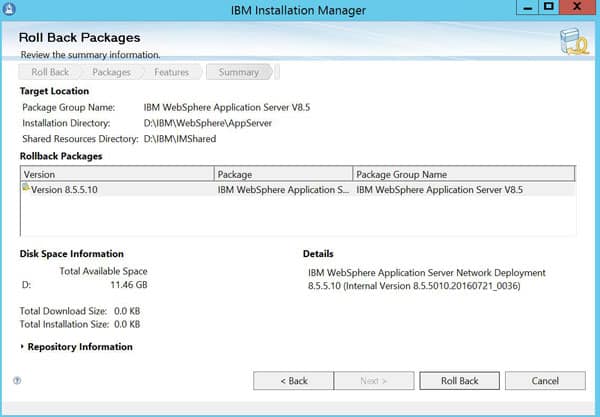
Task: Click the Total Download Size 0.0 KB text
Action: tap(80, 311)
